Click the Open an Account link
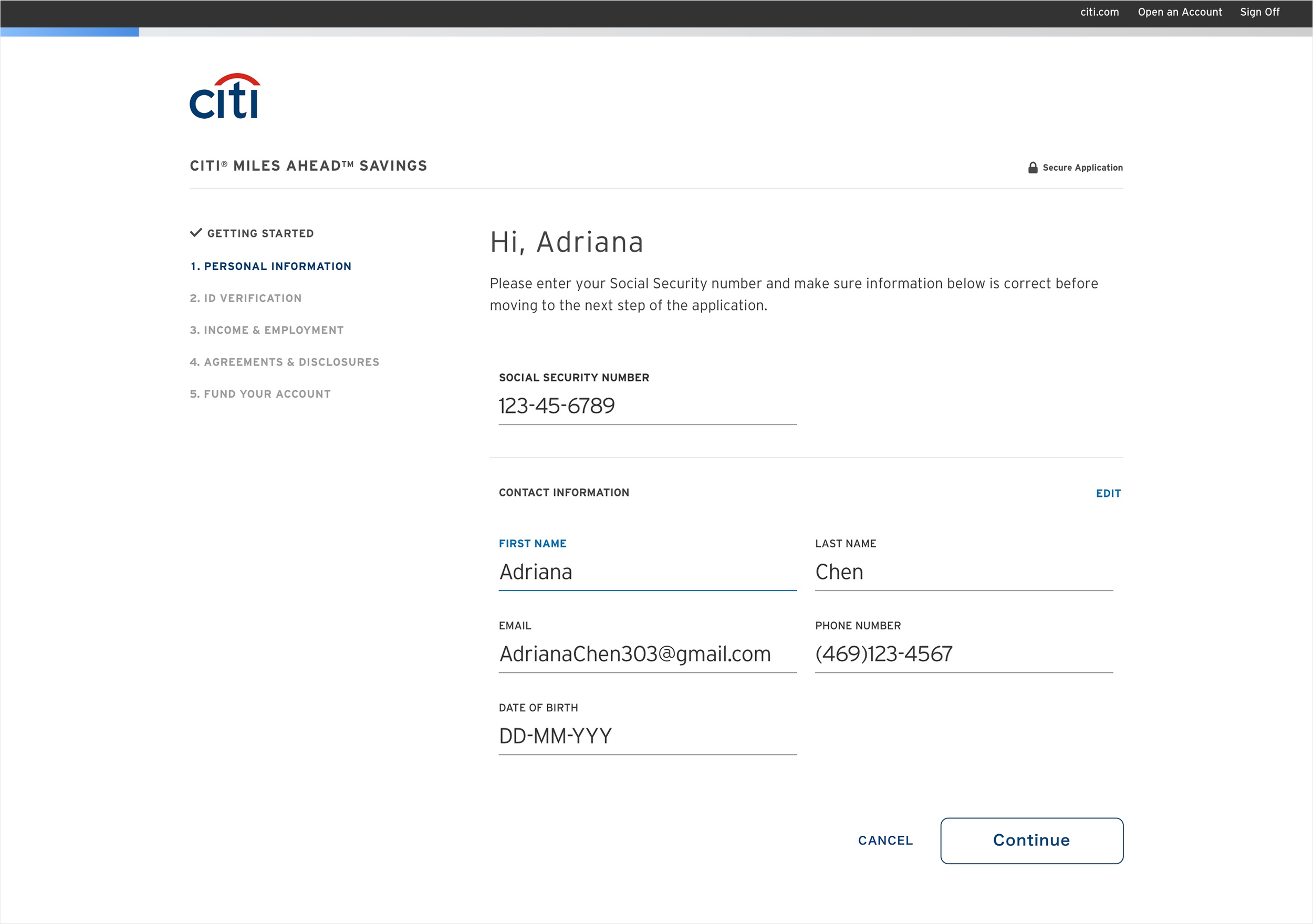Image resolution: width=1313 pixels, height=924 pixels. coord(1179,12)
